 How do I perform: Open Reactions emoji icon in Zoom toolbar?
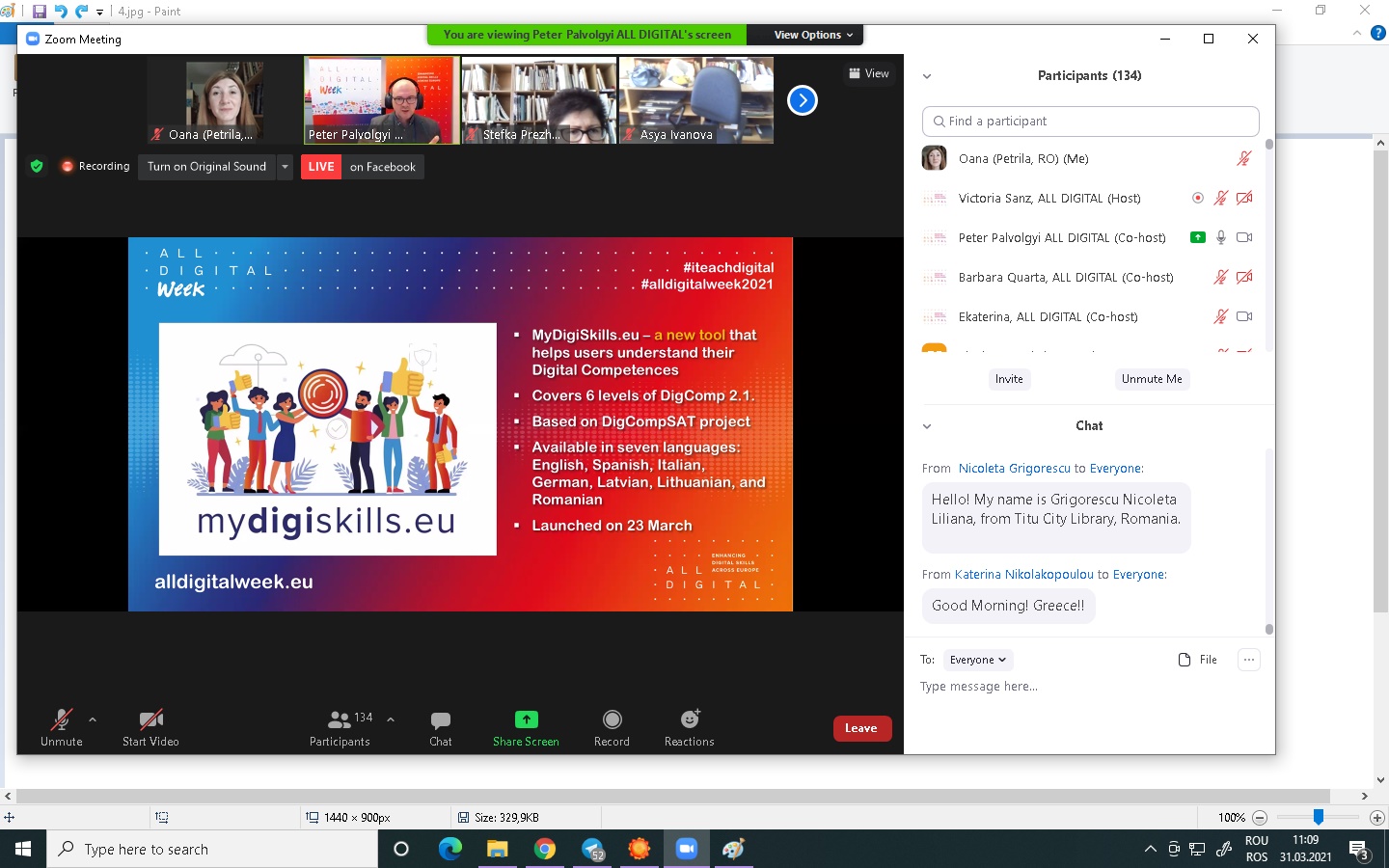click(690, 719)
